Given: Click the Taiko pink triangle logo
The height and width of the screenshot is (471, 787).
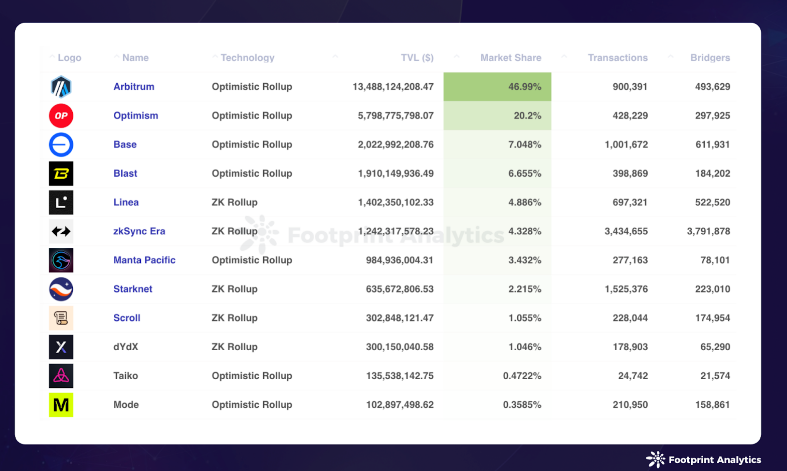Looking at the screenshot, I should pyautogui.click(x=61, y=376).
